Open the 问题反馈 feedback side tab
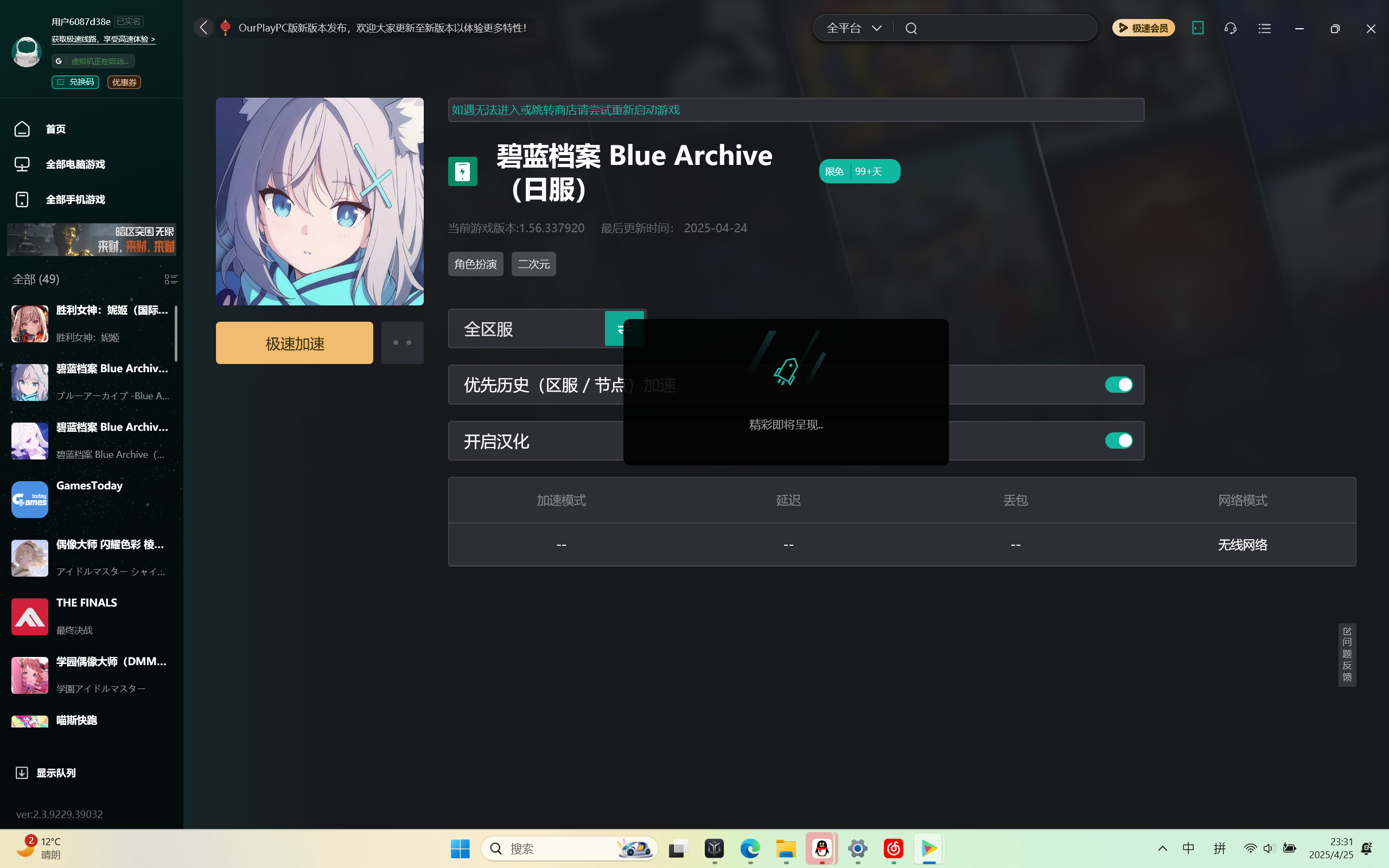1389x868 pixels. point(1347,654)
